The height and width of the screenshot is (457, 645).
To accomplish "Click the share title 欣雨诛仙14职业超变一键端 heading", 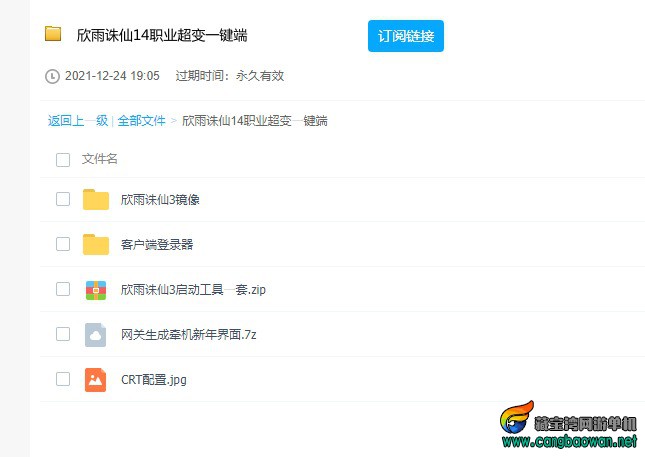I will pyautogui.click(x=162, y=36).
